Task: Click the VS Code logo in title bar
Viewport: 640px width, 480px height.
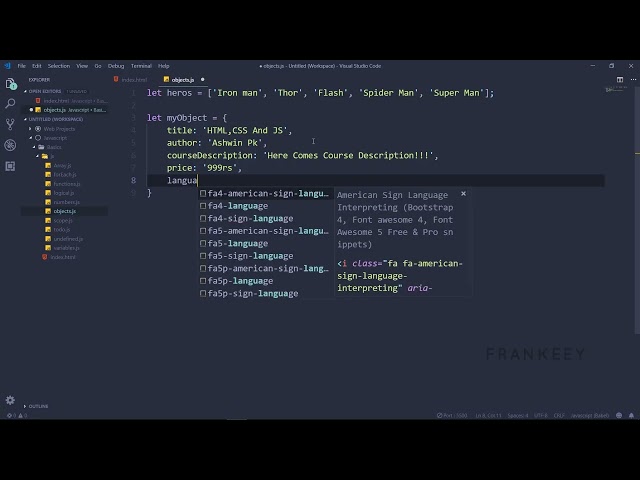Action: 7,66
